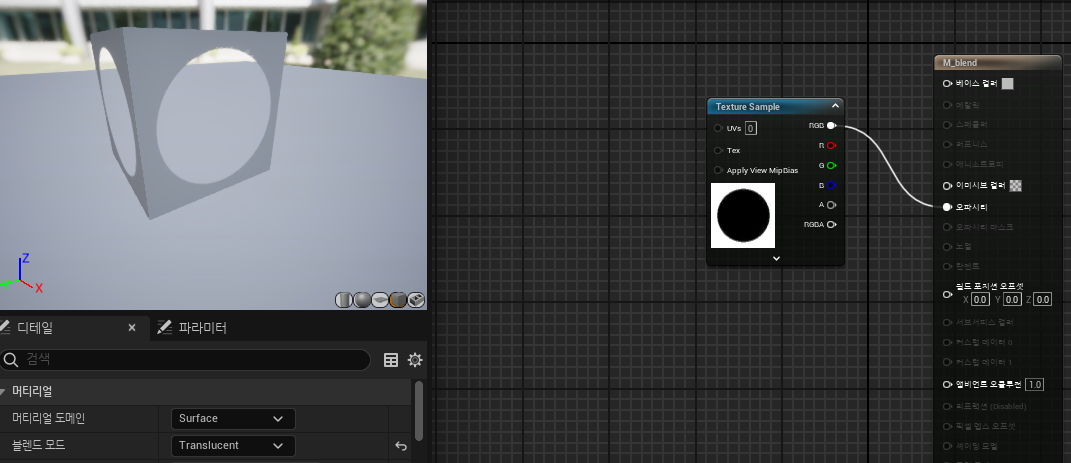Click the green G output pin
Image resolution: width=1071 pixels, height=463 pixels.
(831, 165)
